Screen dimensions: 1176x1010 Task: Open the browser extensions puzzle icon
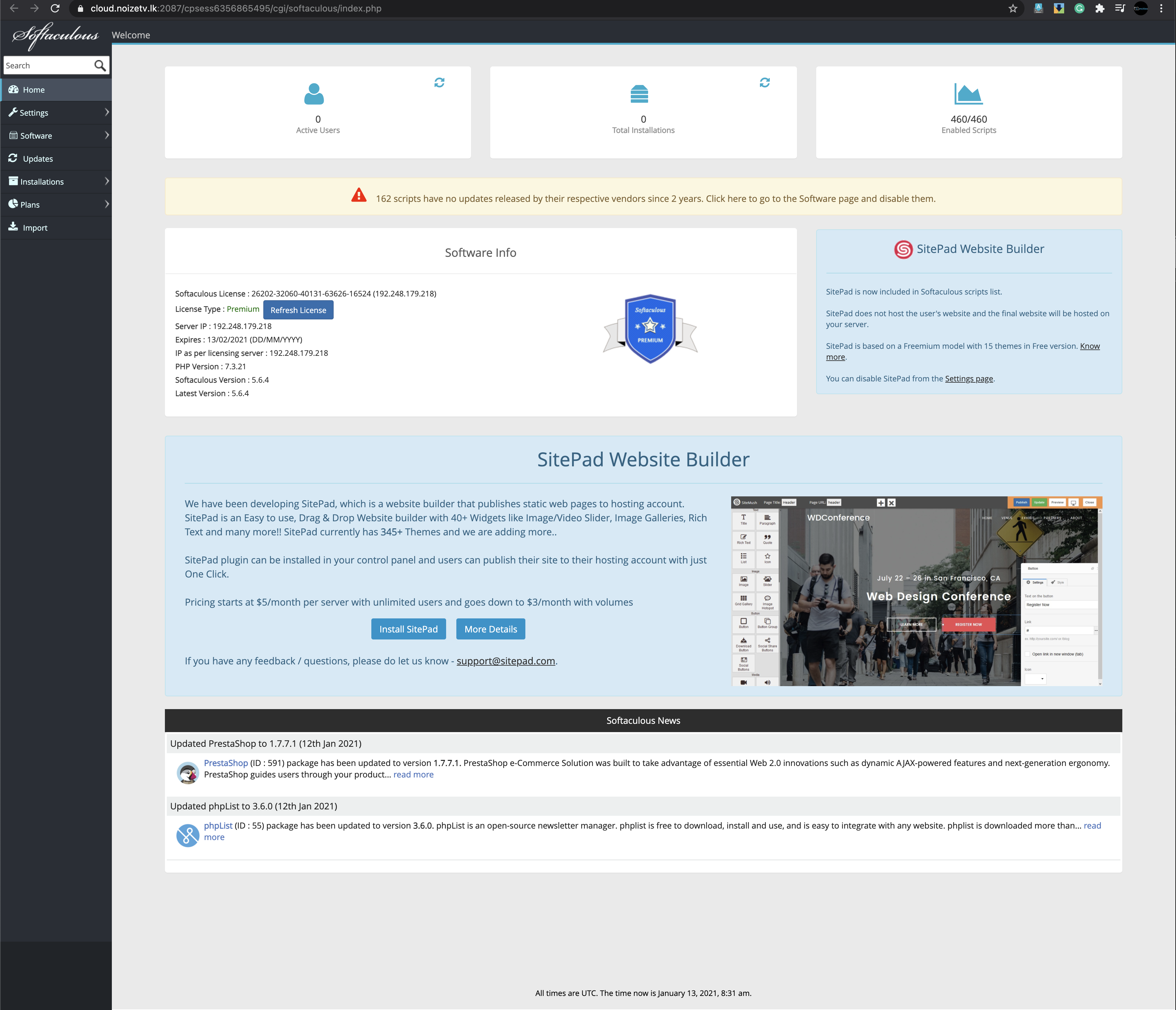(x=1099, y=9)
